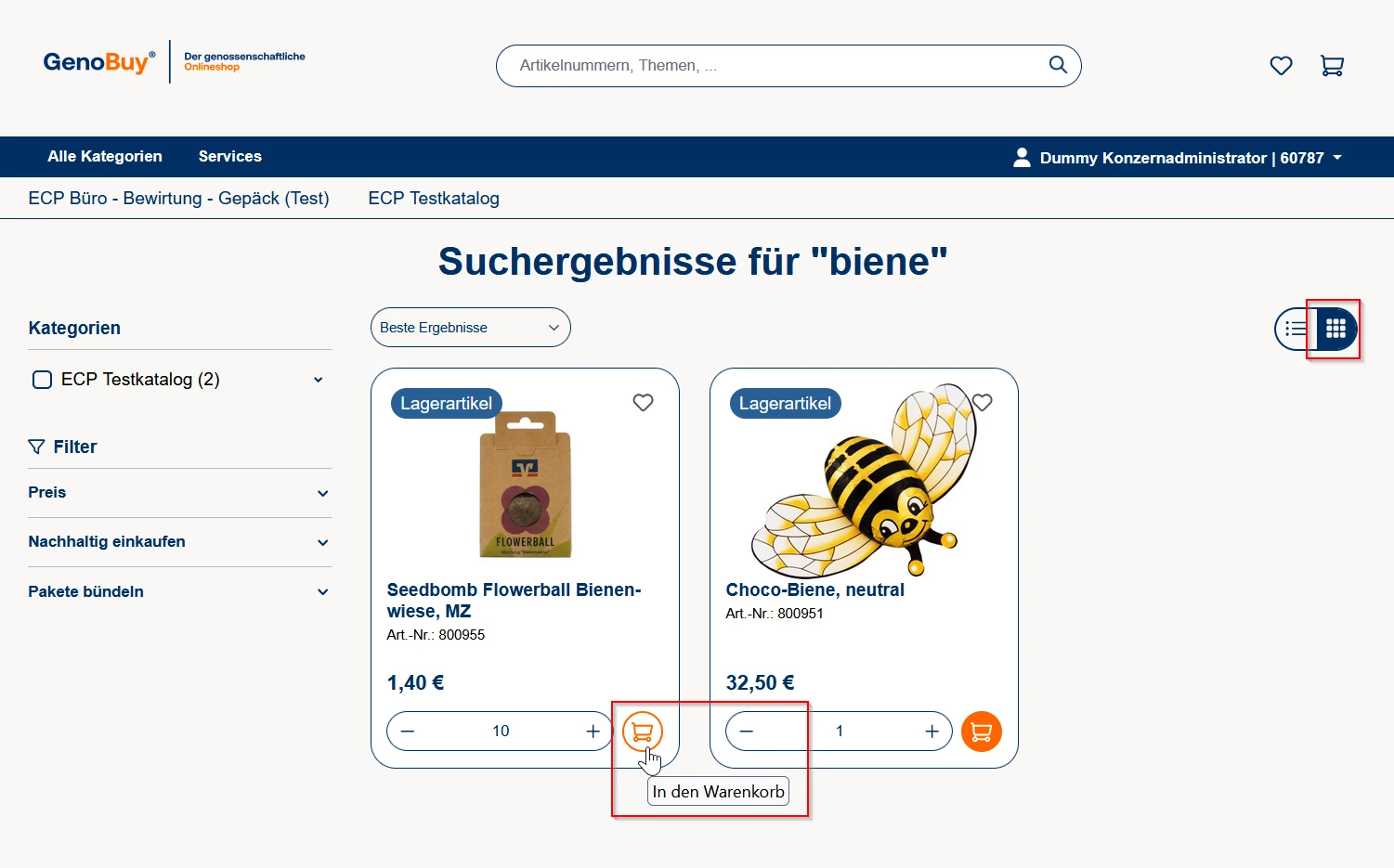Increase Seedbomb quantity with plus button
This screenshot has height=868, width=1394.
[593, 732]
